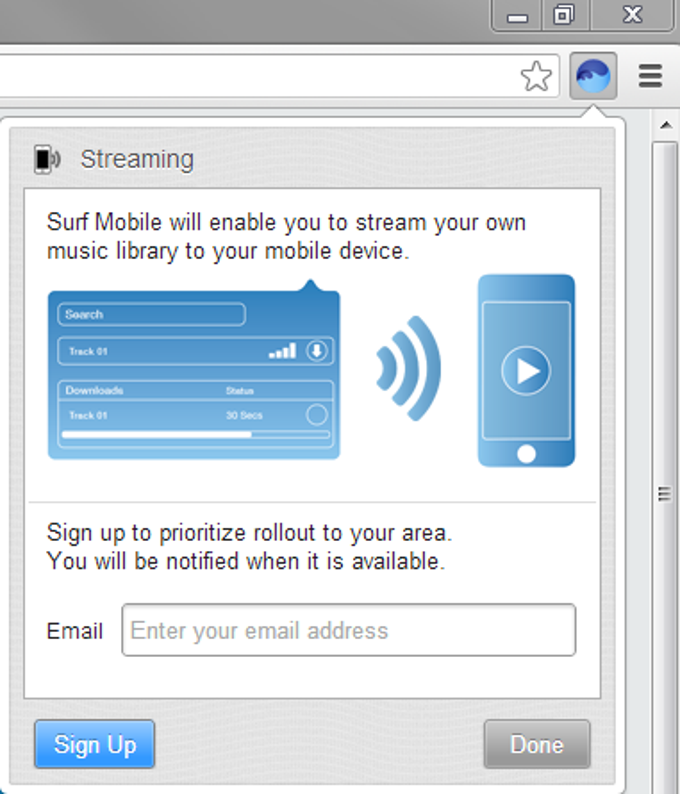Click the streaming diagram illustration
Screen dimensions: 680x794
[311, 372]
